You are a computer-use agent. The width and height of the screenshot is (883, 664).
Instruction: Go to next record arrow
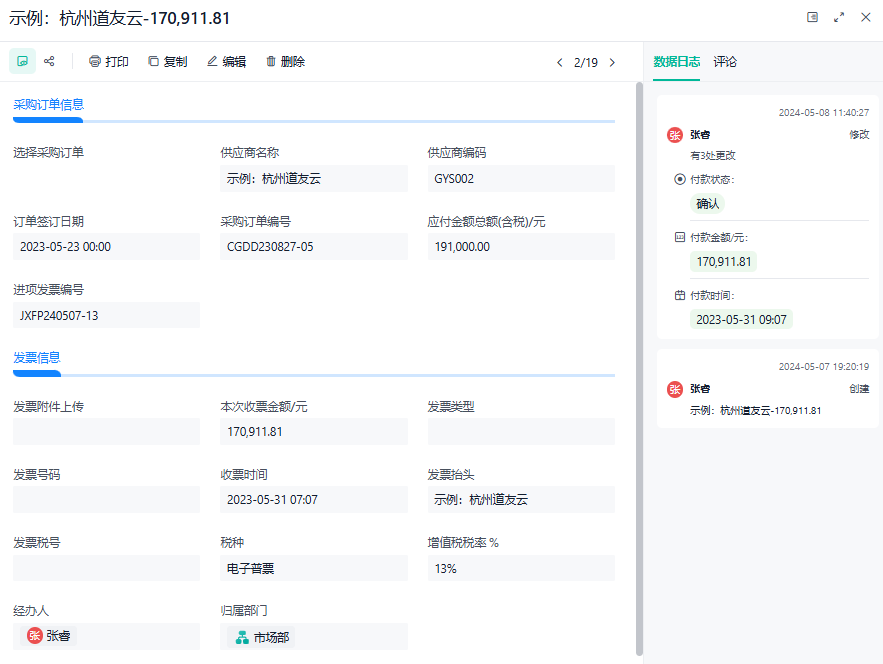pyautogui.click(x=612, y=63)
